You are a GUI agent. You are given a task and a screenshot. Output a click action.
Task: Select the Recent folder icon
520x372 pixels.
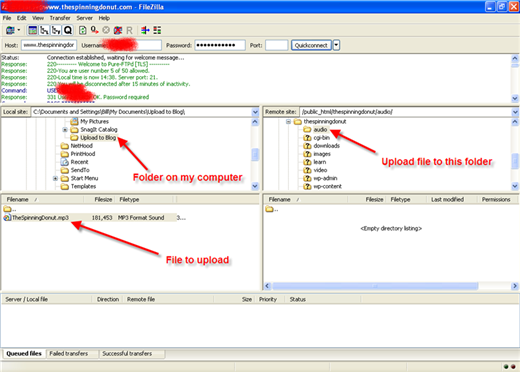tap(64, 162)
